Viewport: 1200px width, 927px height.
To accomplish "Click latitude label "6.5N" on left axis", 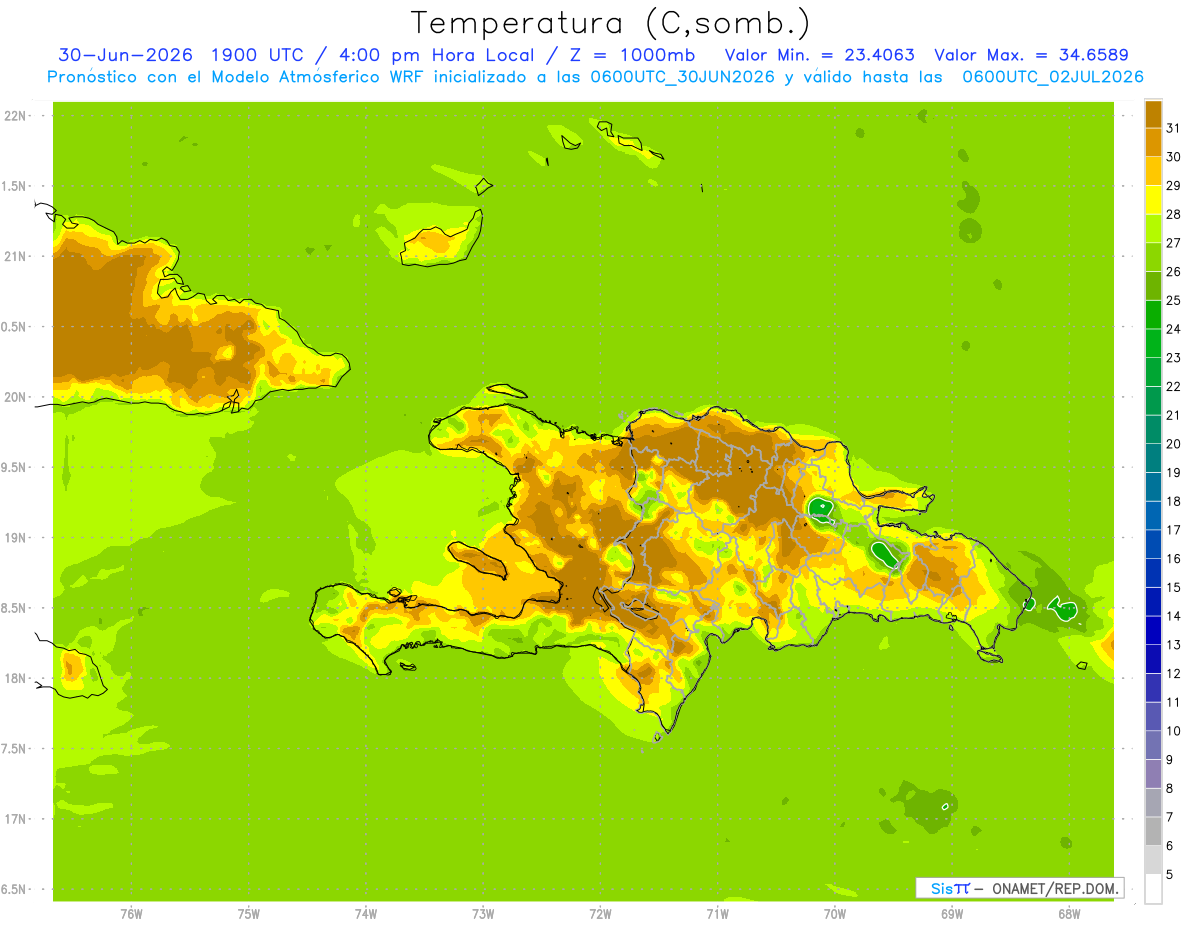I will click(15, 889).
